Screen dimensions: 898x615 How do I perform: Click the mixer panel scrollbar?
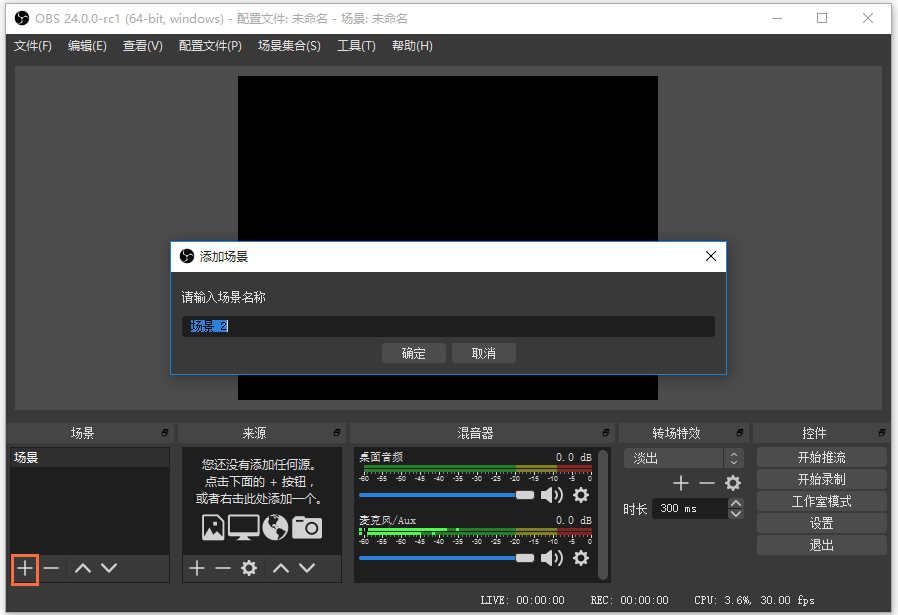[x=603, y=514]
